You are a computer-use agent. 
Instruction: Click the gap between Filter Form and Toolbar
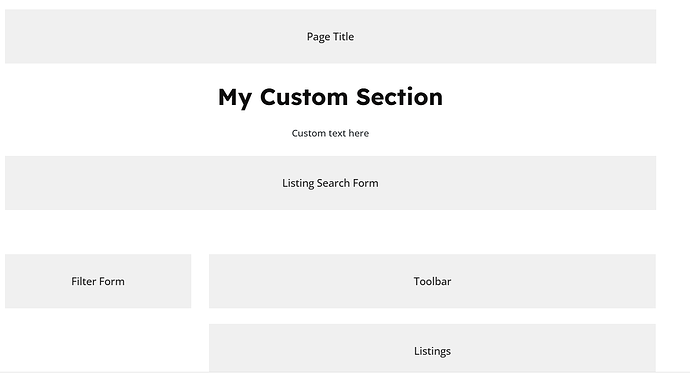click(x=200, y=281)
